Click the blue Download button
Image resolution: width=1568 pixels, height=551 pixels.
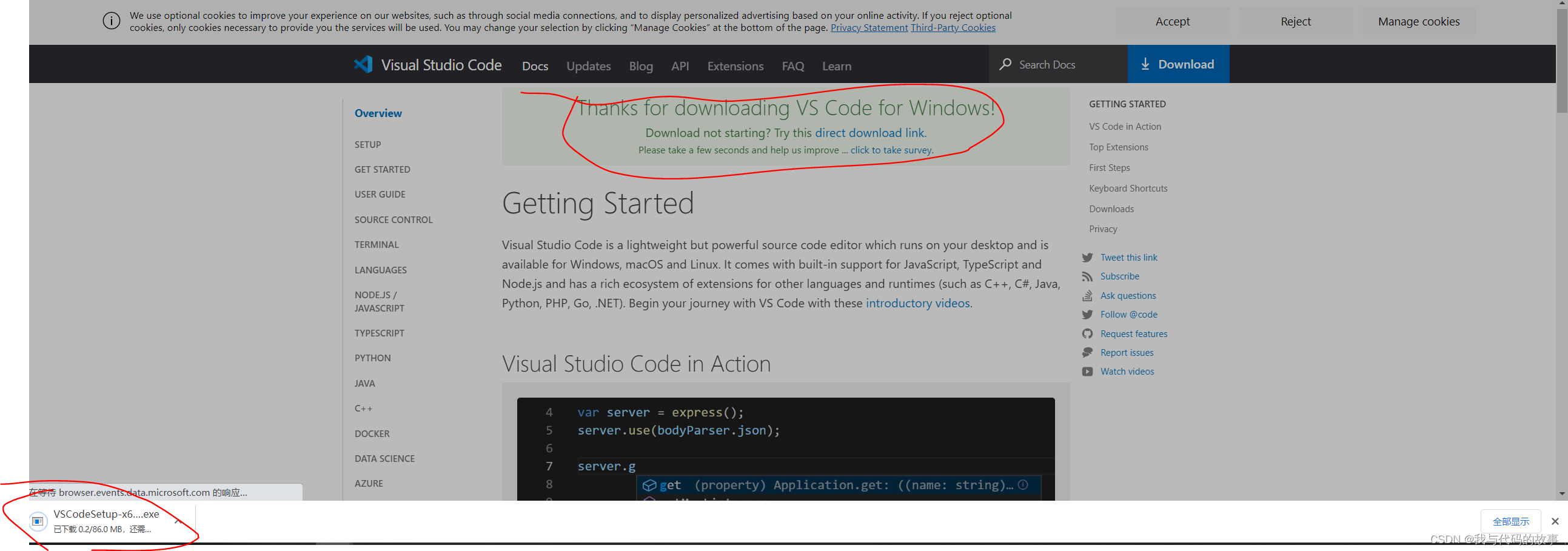pos(1178,64)
